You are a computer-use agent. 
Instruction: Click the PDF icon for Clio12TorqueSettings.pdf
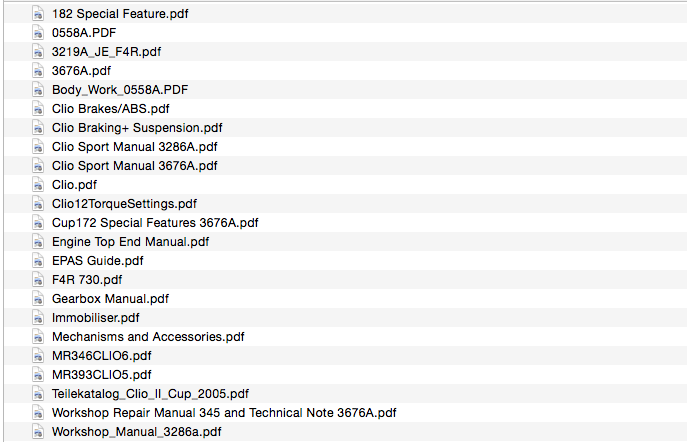point(38,204)
